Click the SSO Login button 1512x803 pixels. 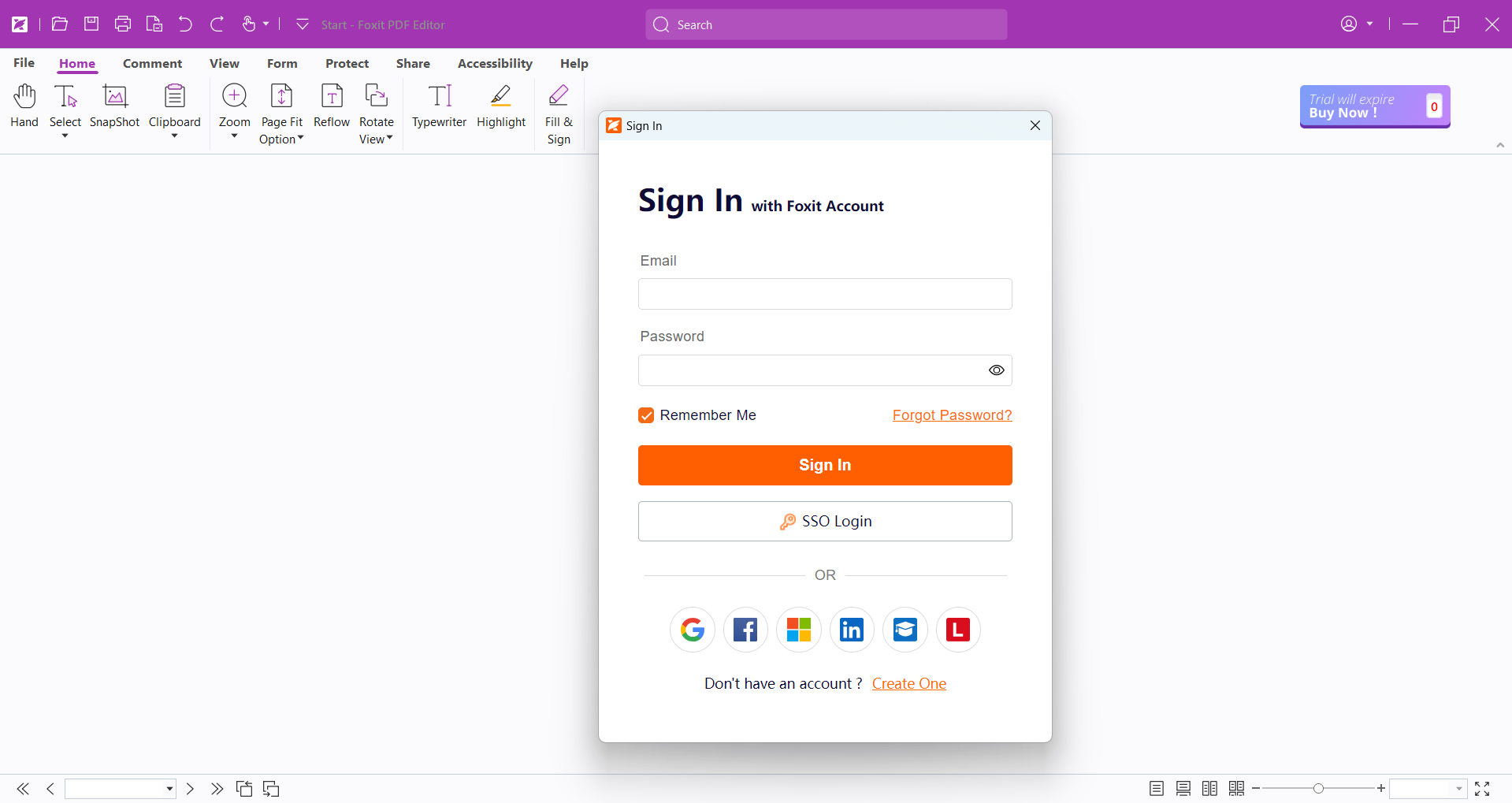coord(825,522)
